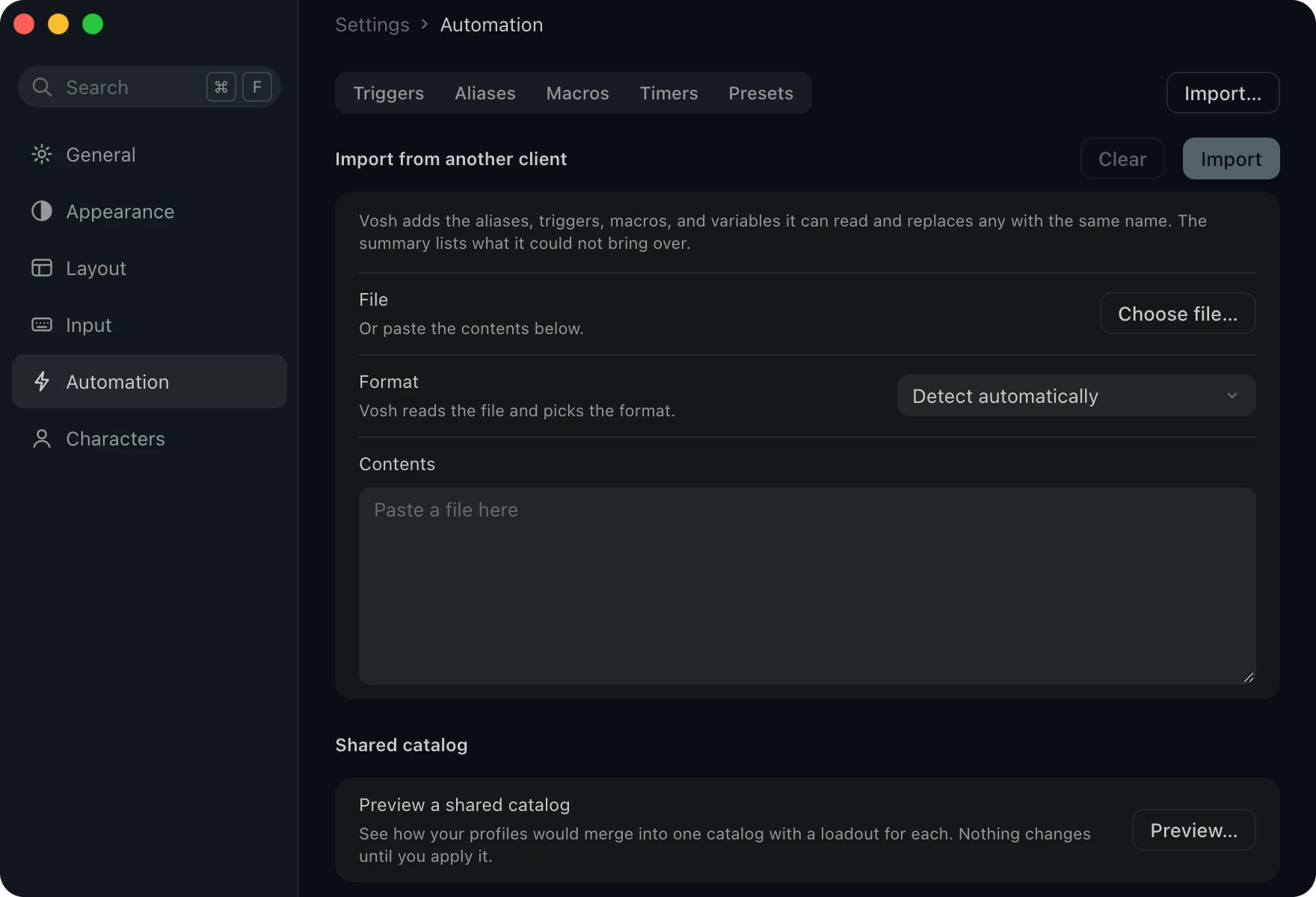1316x897 pixels.
Task: Click the highlighted Import button
Action: [x=1231, y=158]
